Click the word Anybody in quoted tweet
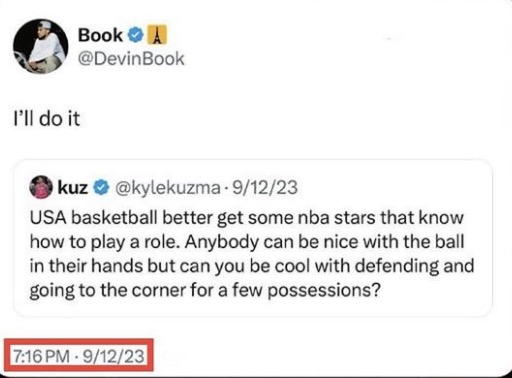Screen dimensions: 512x378 pyautogui.click(x=222, y=242)
